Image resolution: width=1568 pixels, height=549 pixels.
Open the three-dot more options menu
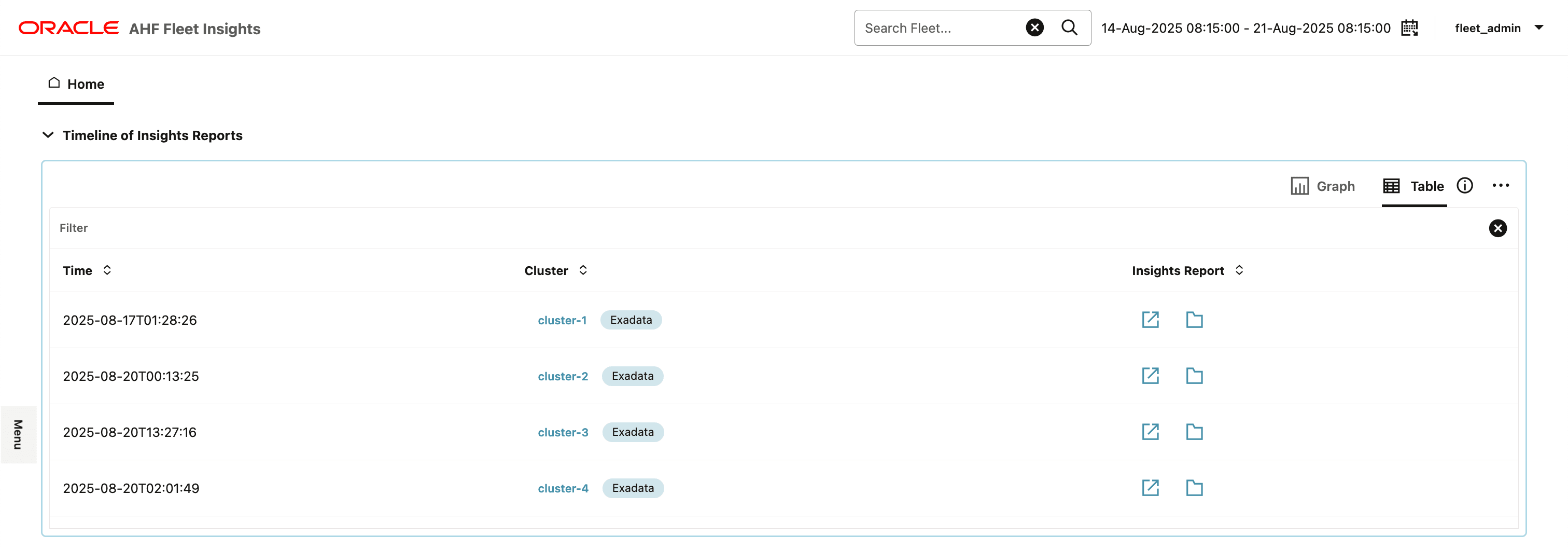(1501, 186)
